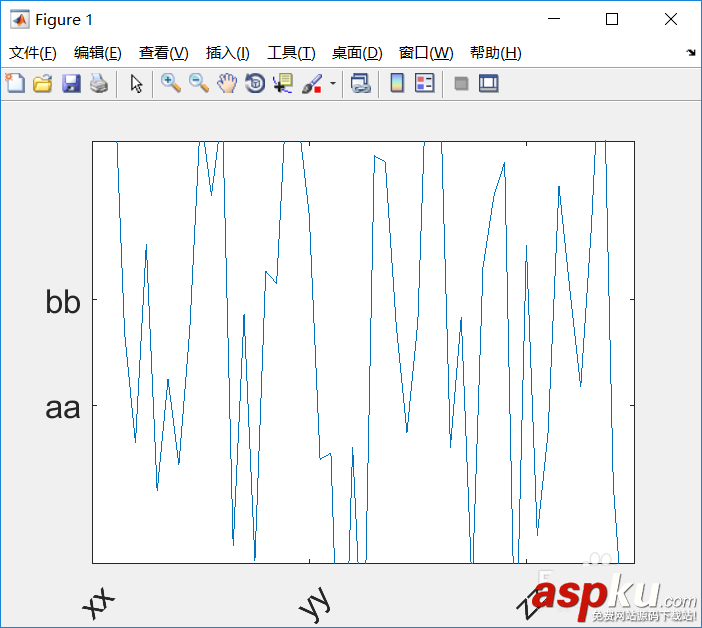Open a file using the folder icon
This screenshot has height=628, width=702.
(43, 83)
